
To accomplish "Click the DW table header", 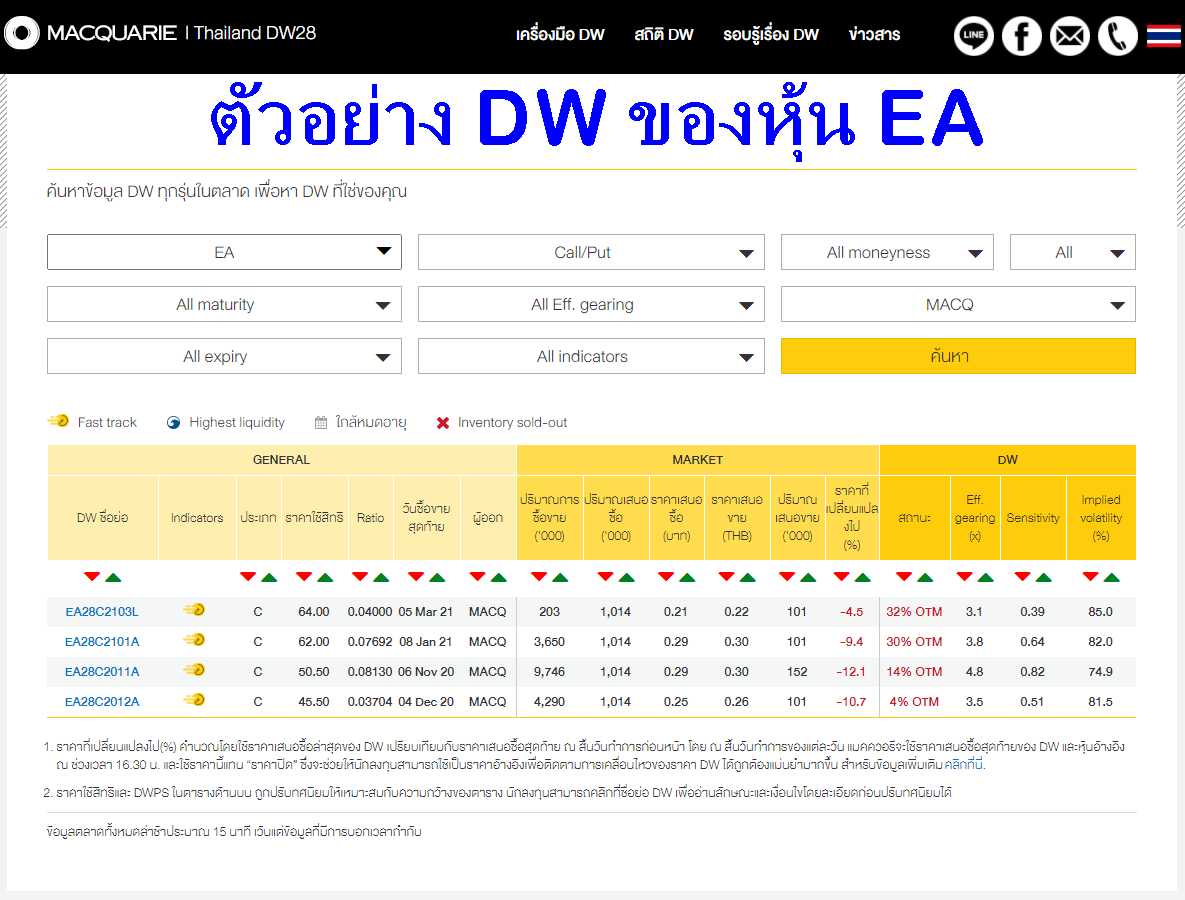I will coord(1007,459).
